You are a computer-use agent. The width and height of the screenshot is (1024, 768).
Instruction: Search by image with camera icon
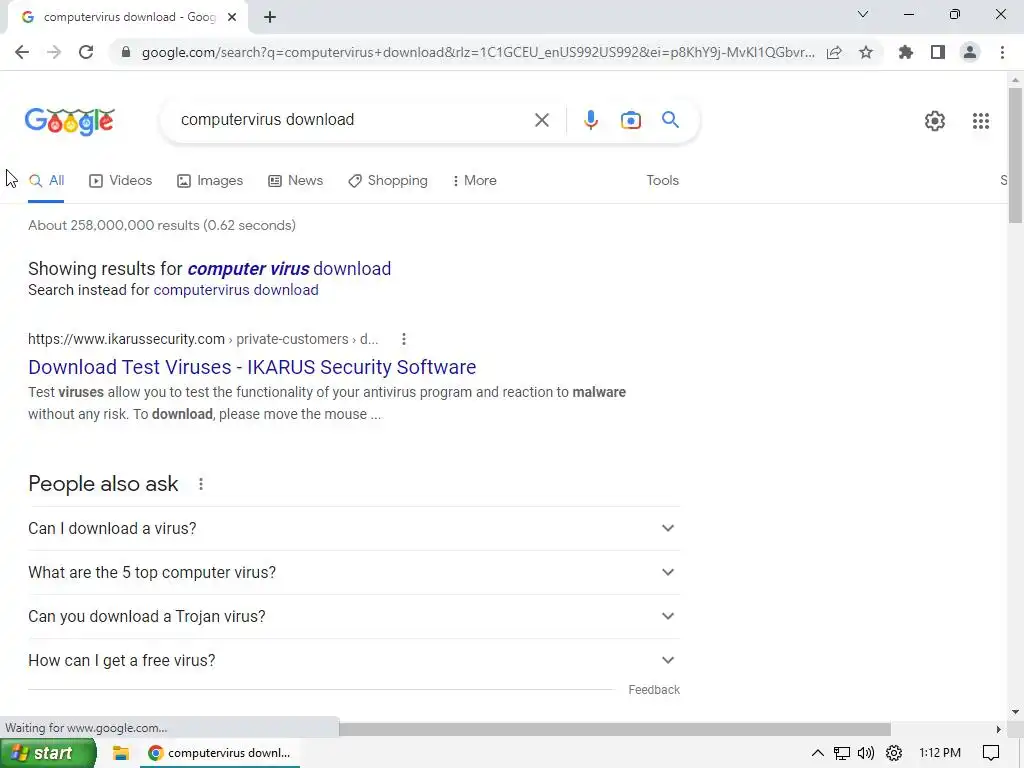630,120
